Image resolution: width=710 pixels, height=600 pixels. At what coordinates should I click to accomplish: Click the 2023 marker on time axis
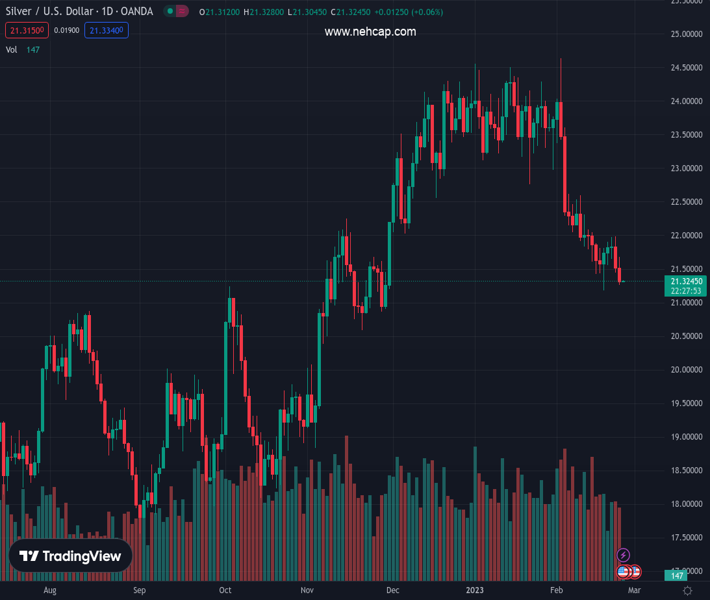[x=476, y=591]
